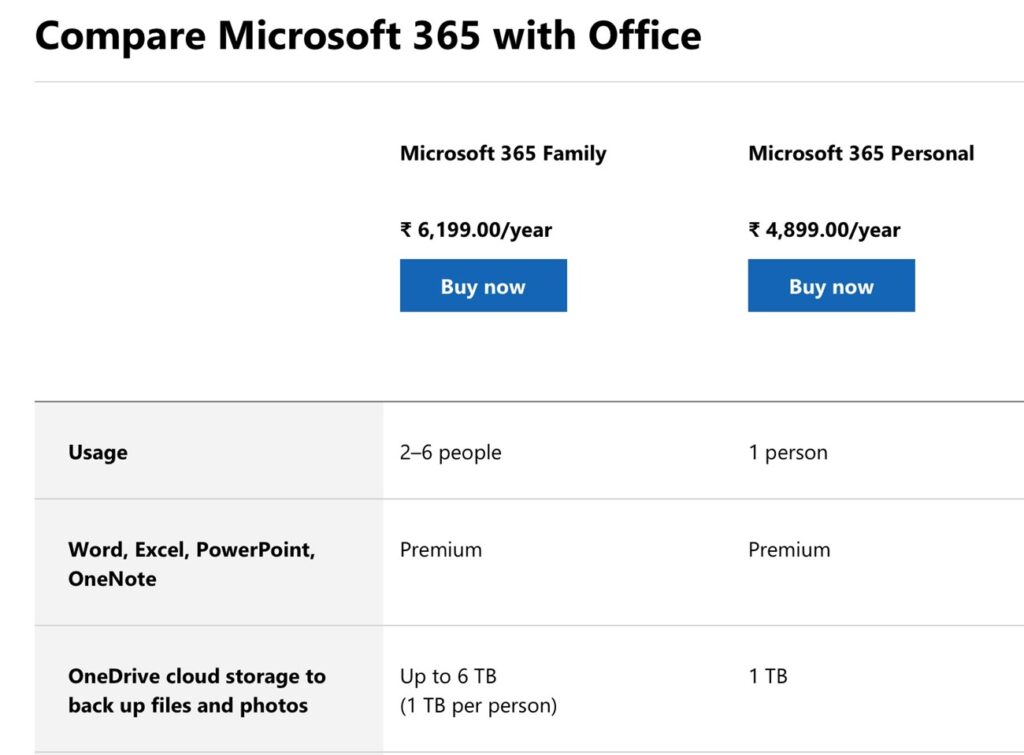Screen dimensions: 1024x755
Task: Click the 1 person usage value
Action: (788, 452)
